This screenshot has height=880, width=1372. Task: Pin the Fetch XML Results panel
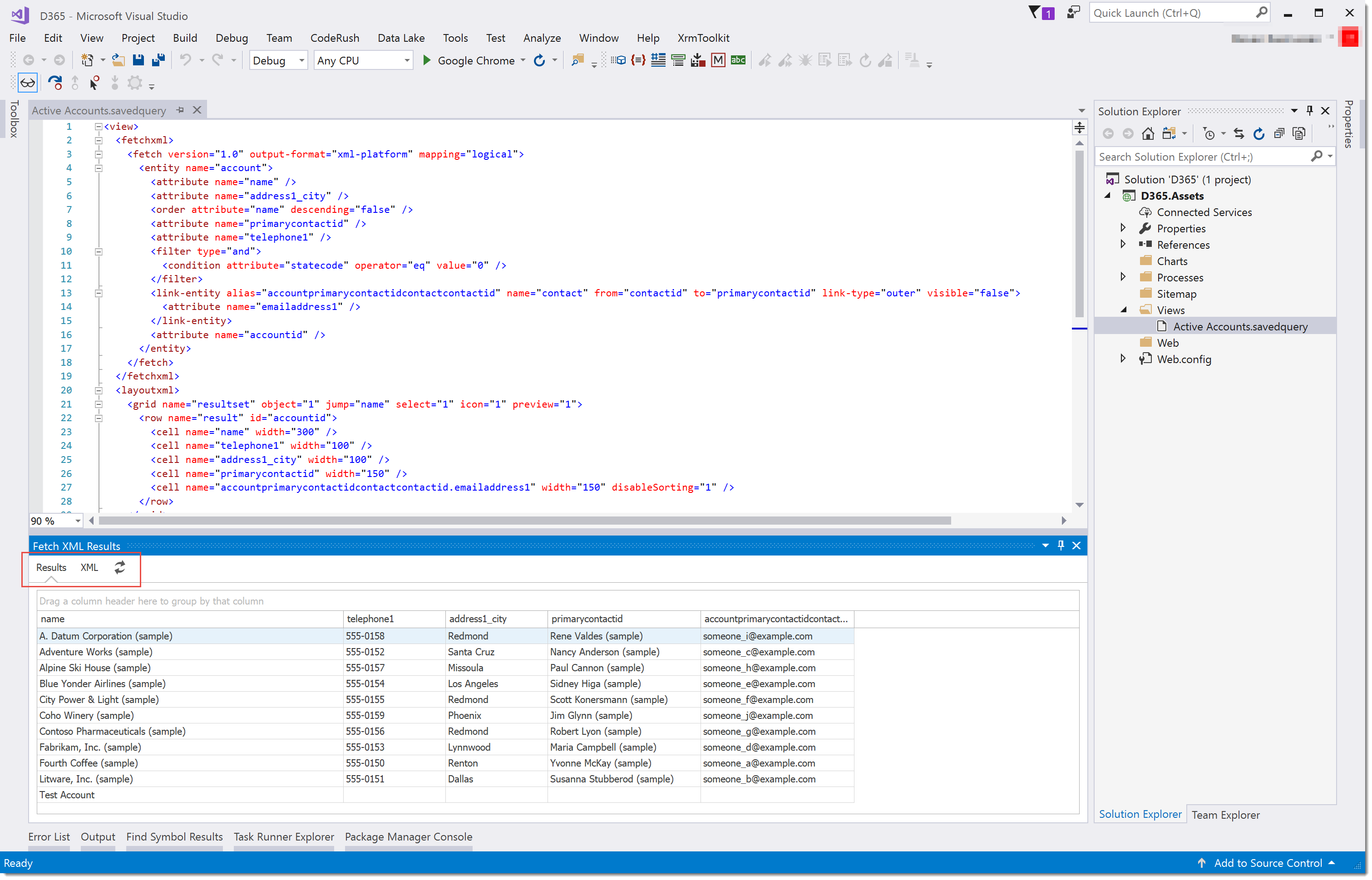pyautogui.click(x=1061, y=545)
